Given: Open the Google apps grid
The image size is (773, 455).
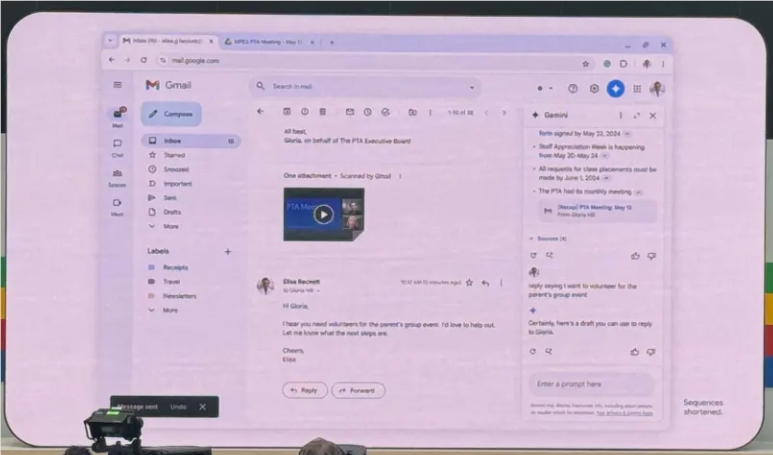Looking at the screenshot, I should [636, 88].
